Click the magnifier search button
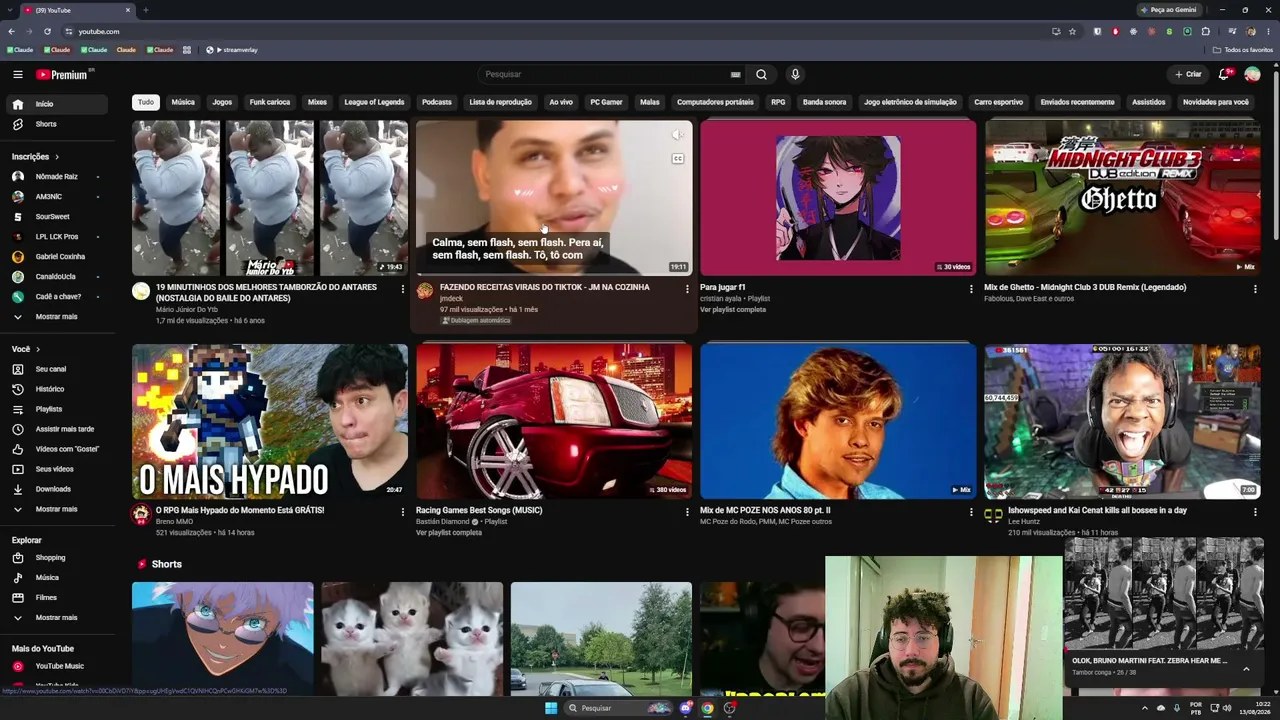The height and width of the screenshot is (720, 1280). point(761,74)
